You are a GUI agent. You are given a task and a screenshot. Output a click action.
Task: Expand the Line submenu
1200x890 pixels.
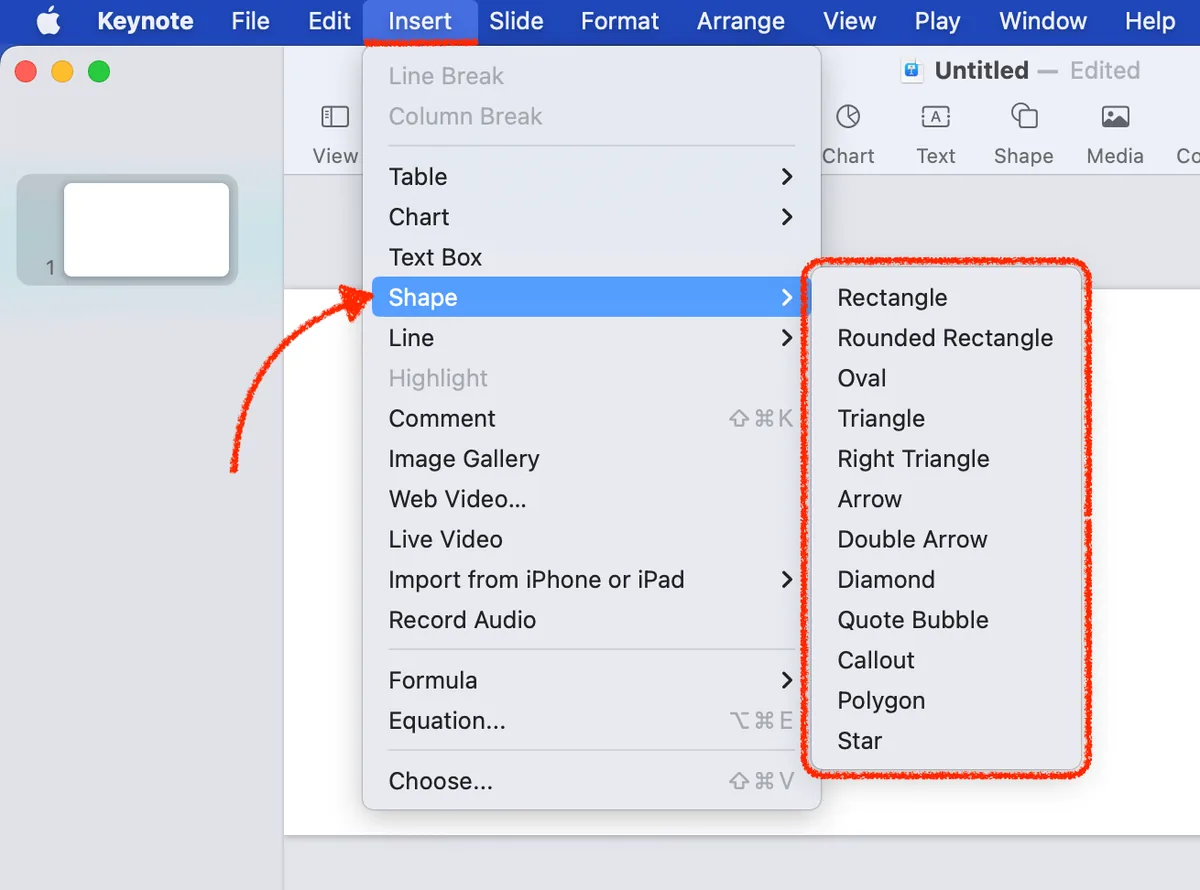(591, 338)
